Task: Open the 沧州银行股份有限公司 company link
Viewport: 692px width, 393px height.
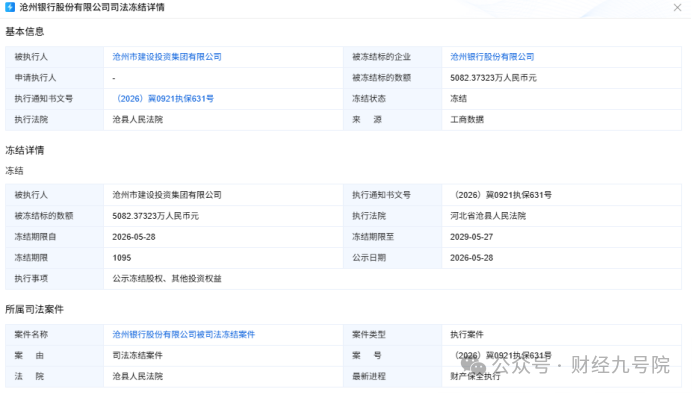Action: pos(492,57)
